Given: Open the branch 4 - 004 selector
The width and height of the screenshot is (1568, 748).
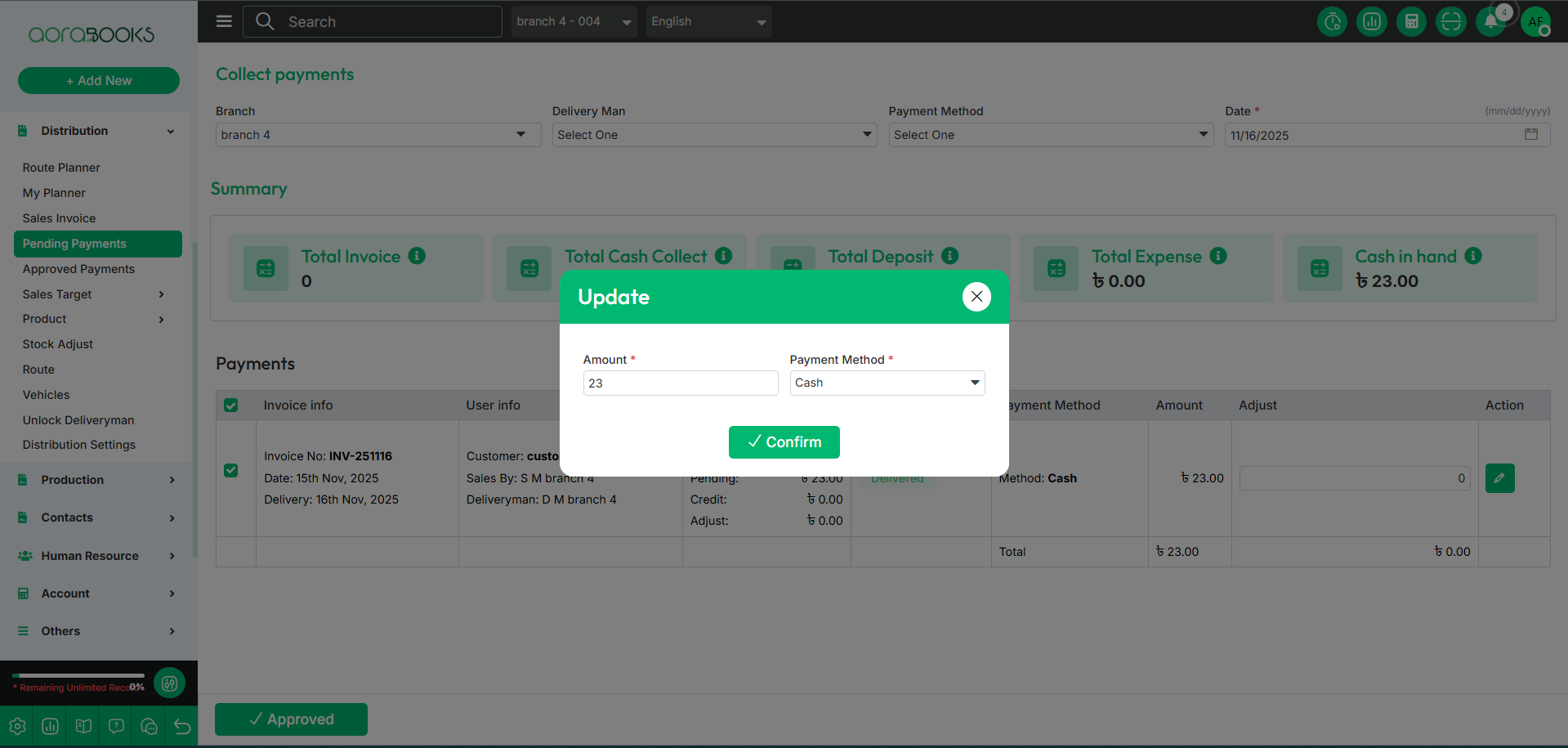Looking at the screenshot, I should click(574, 22).
